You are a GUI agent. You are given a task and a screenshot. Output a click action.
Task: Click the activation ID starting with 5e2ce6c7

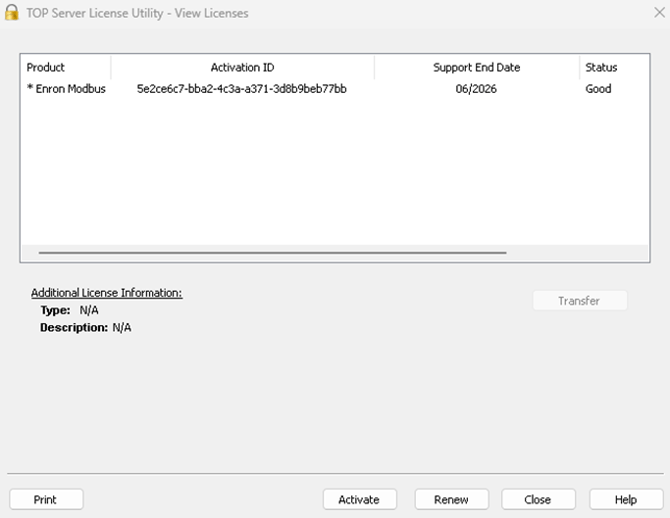point(242,89)
